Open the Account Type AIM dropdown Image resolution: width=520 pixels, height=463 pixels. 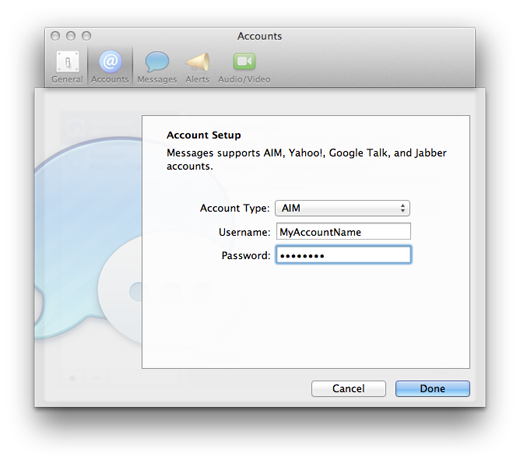click(x=342, y=208)
